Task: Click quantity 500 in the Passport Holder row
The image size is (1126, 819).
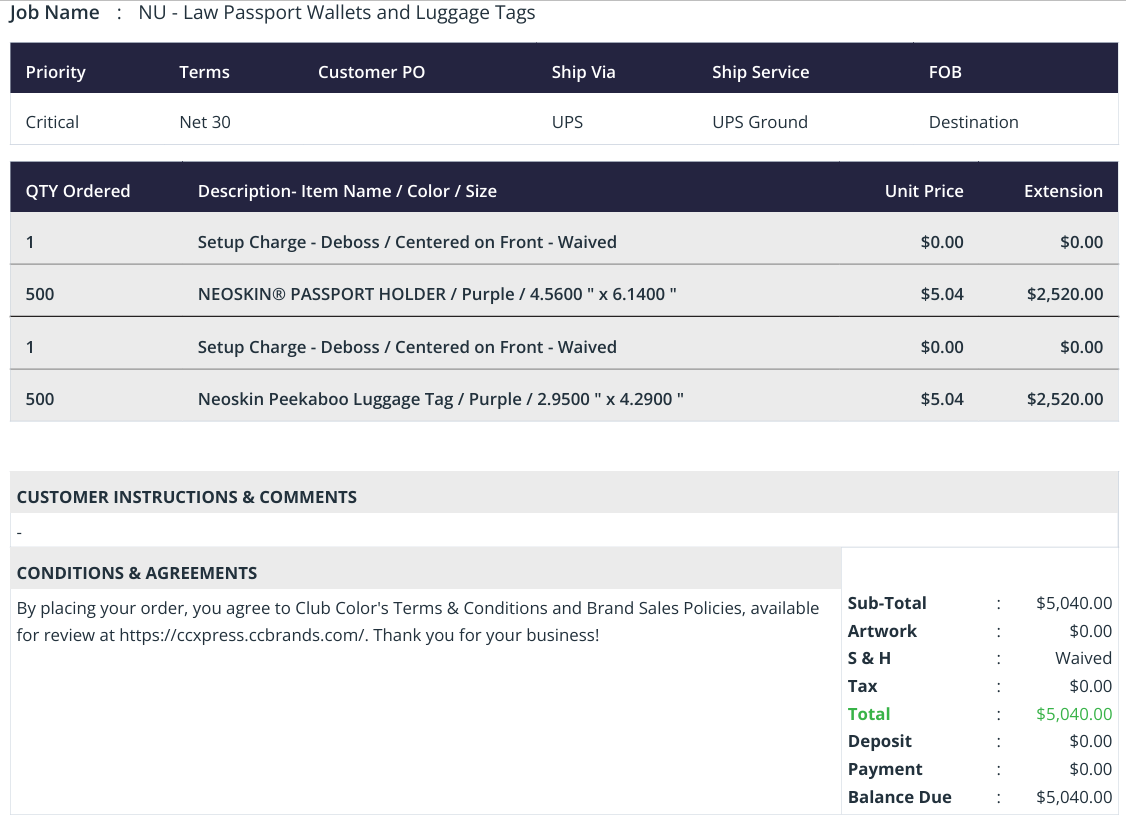Action: (40, 295)
